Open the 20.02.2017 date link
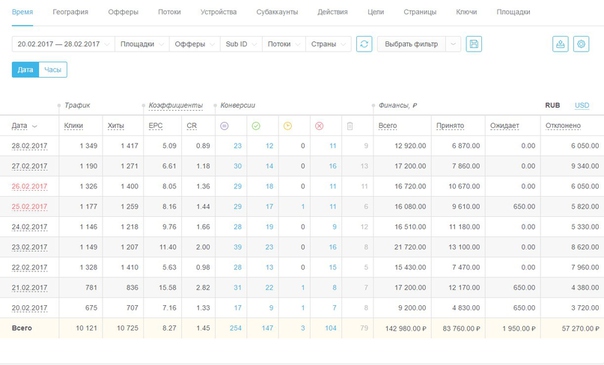604x365 pixels. pos(30,308)
